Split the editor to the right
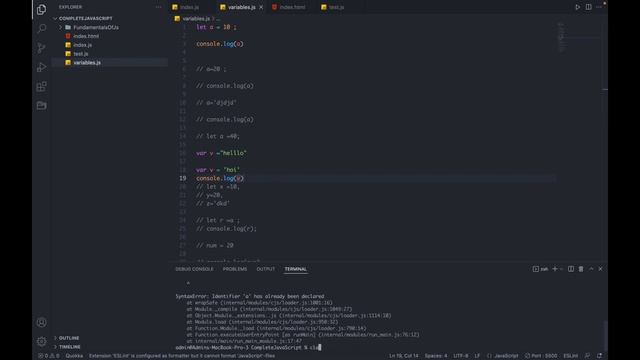Screen dimensions: 640x360 click(588, 7)
